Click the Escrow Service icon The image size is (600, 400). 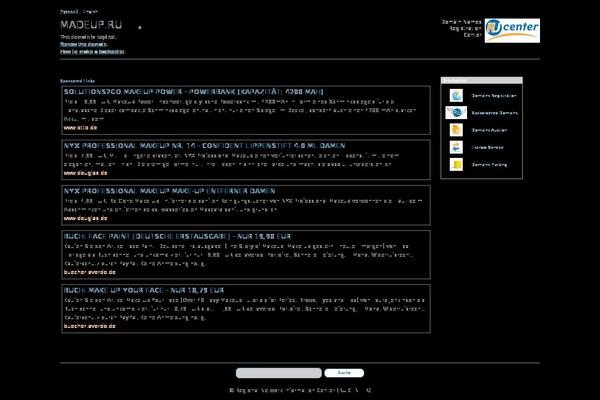pos(456,147)
